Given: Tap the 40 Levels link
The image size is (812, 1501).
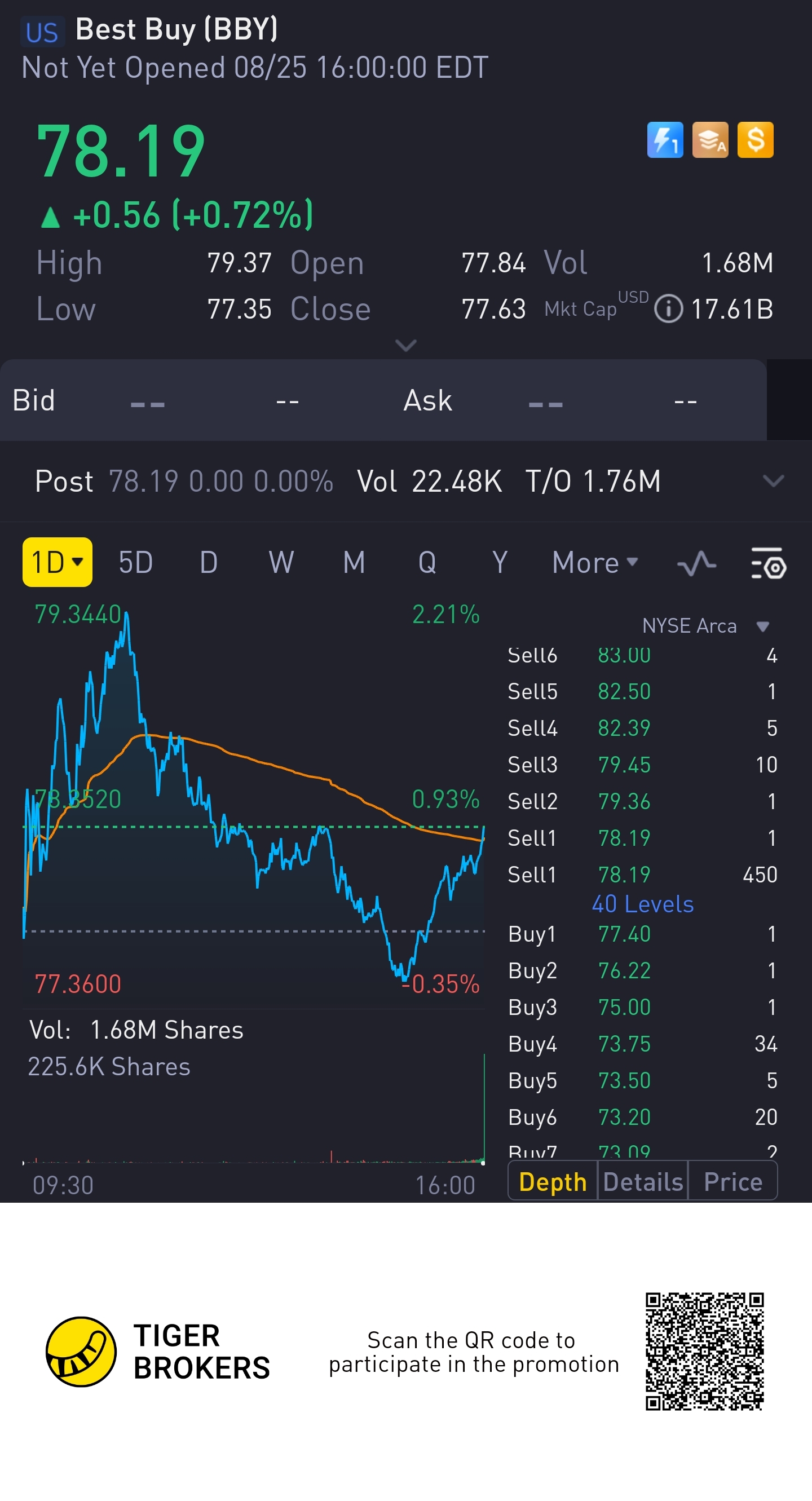Looking at the screenshot, I should pyautogui.click(x=642, y=904).
